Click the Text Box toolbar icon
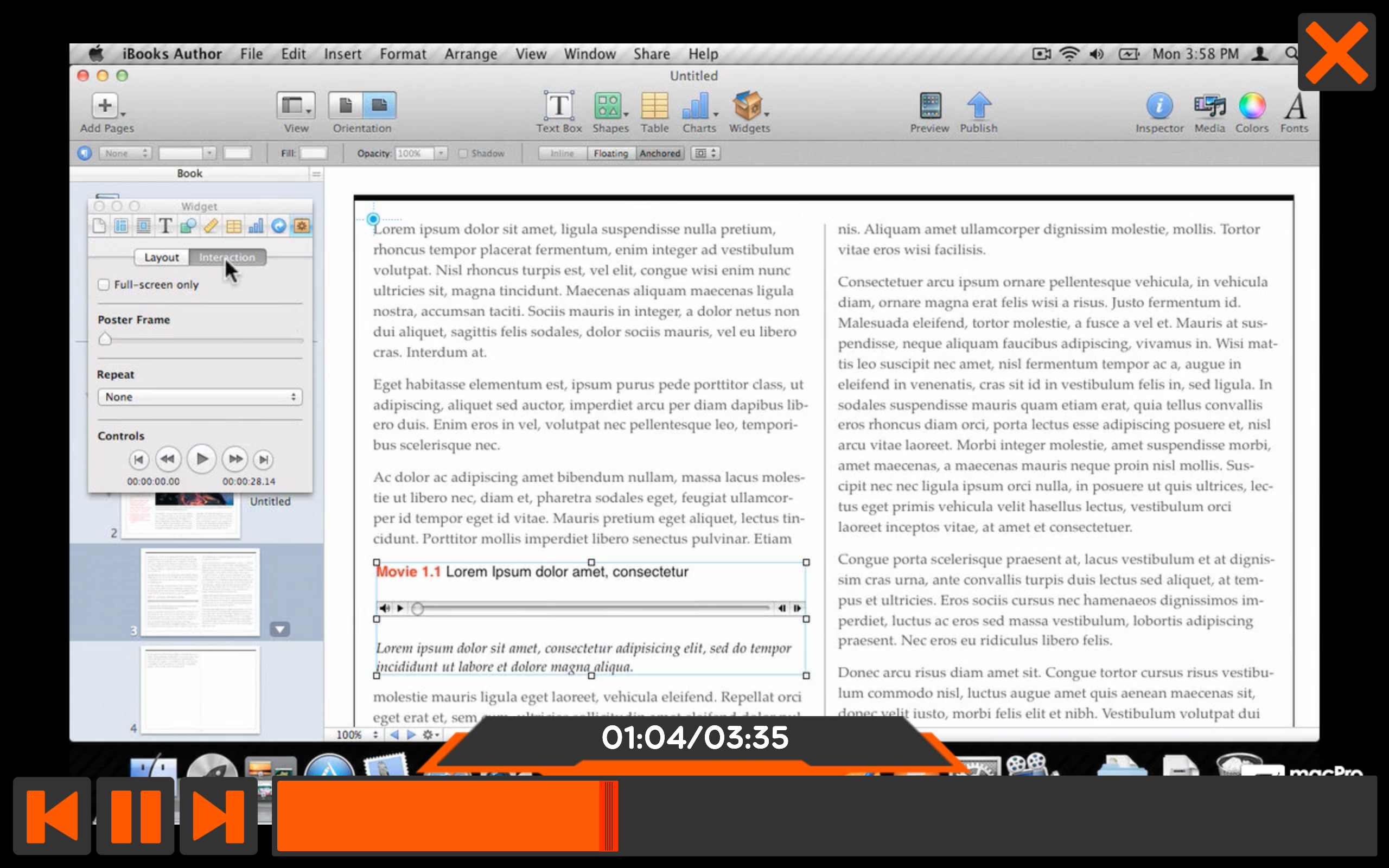 click(558, 106)
